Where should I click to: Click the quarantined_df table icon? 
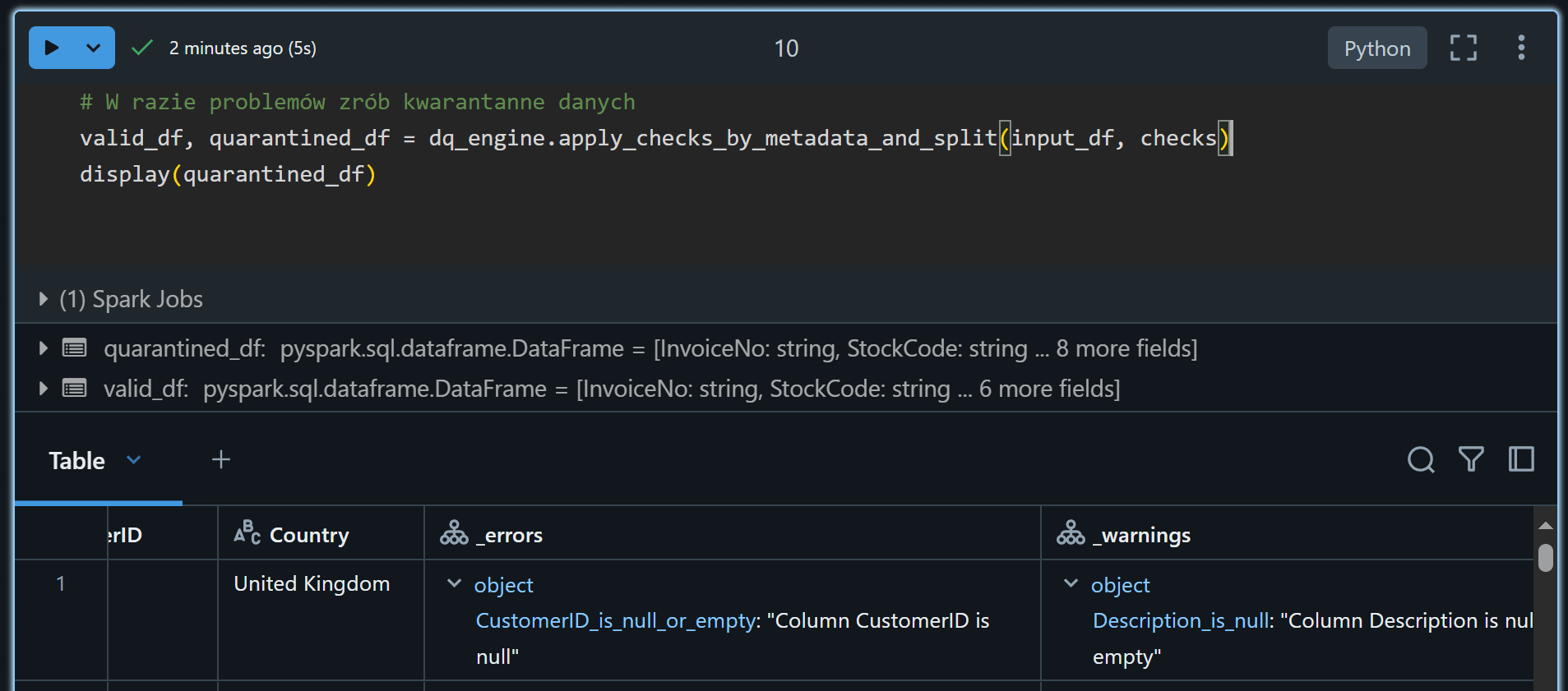click(x=75, y=348)
